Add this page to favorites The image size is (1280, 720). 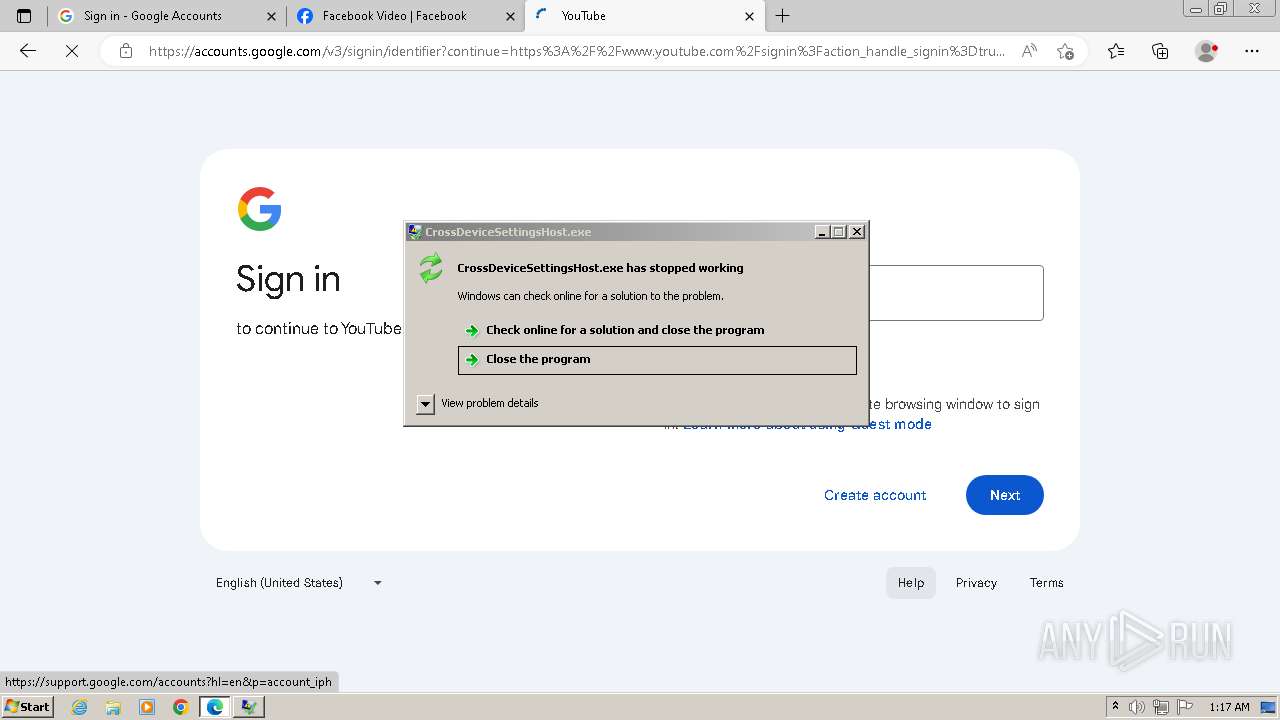point(1065,51)
